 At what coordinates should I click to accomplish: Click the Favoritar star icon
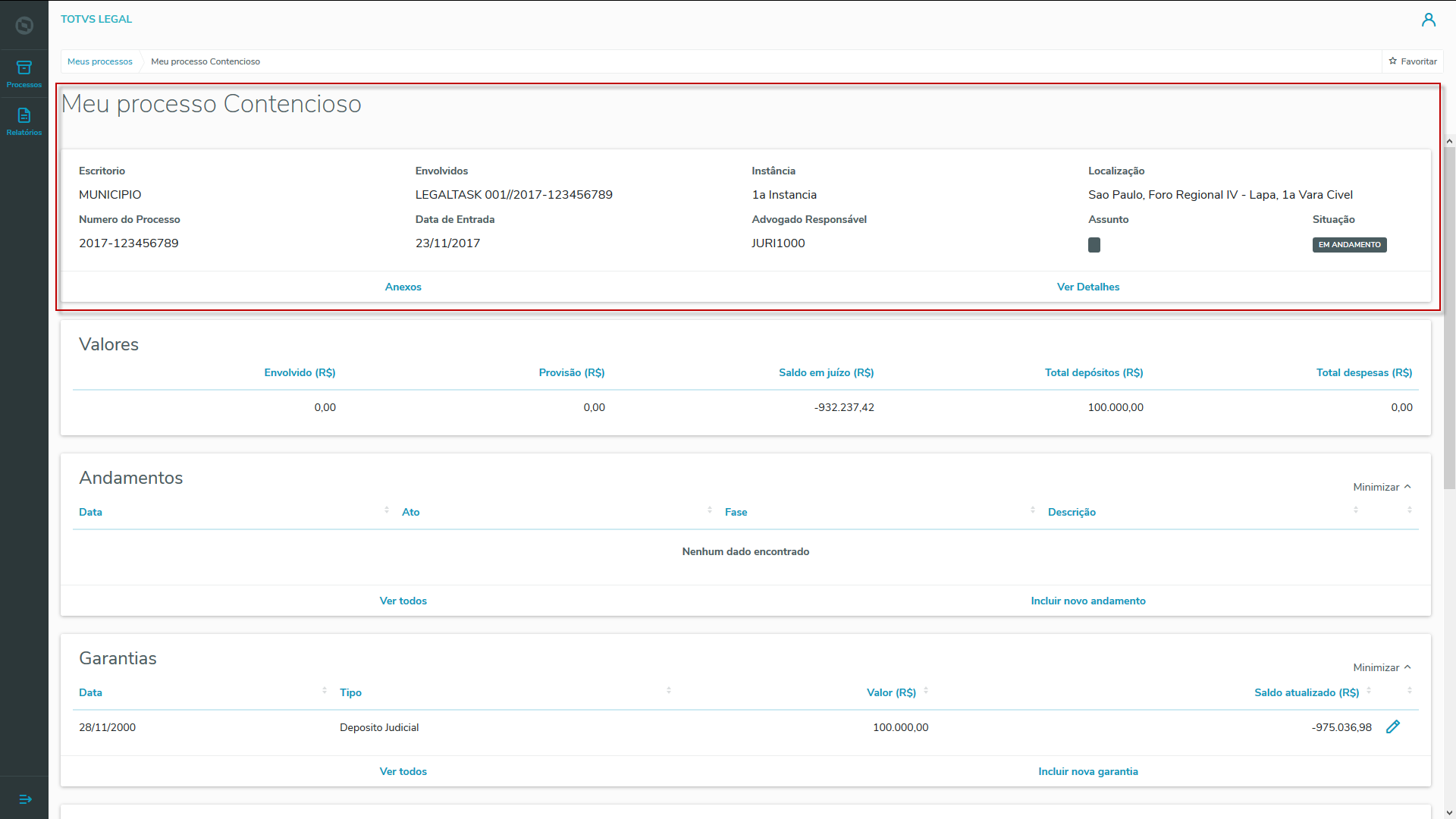(1392, 61)
